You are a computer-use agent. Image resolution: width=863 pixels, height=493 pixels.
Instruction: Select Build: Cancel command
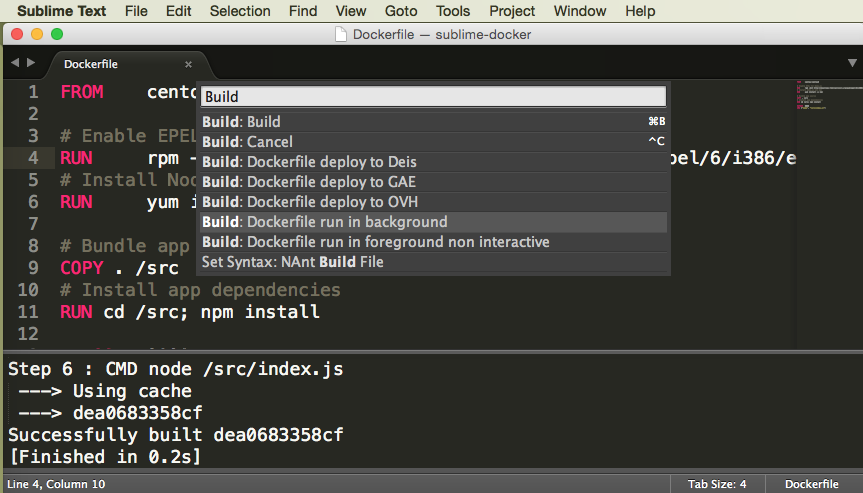433,141
